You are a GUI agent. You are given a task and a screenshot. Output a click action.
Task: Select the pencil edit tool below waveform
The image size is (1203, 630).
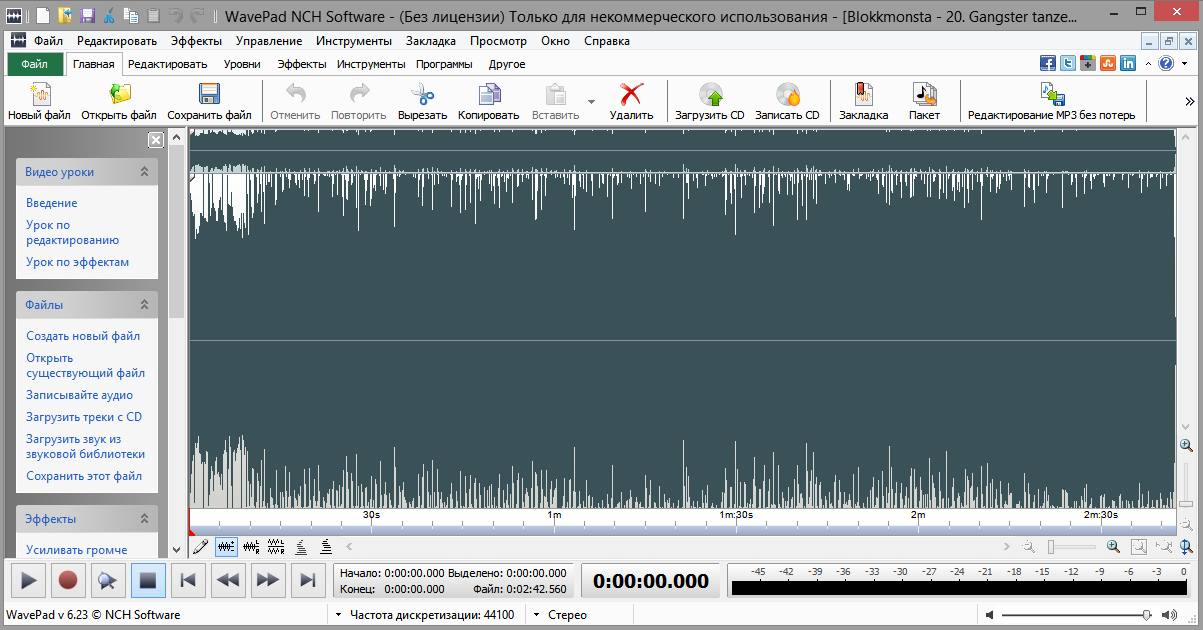(200, 547)
